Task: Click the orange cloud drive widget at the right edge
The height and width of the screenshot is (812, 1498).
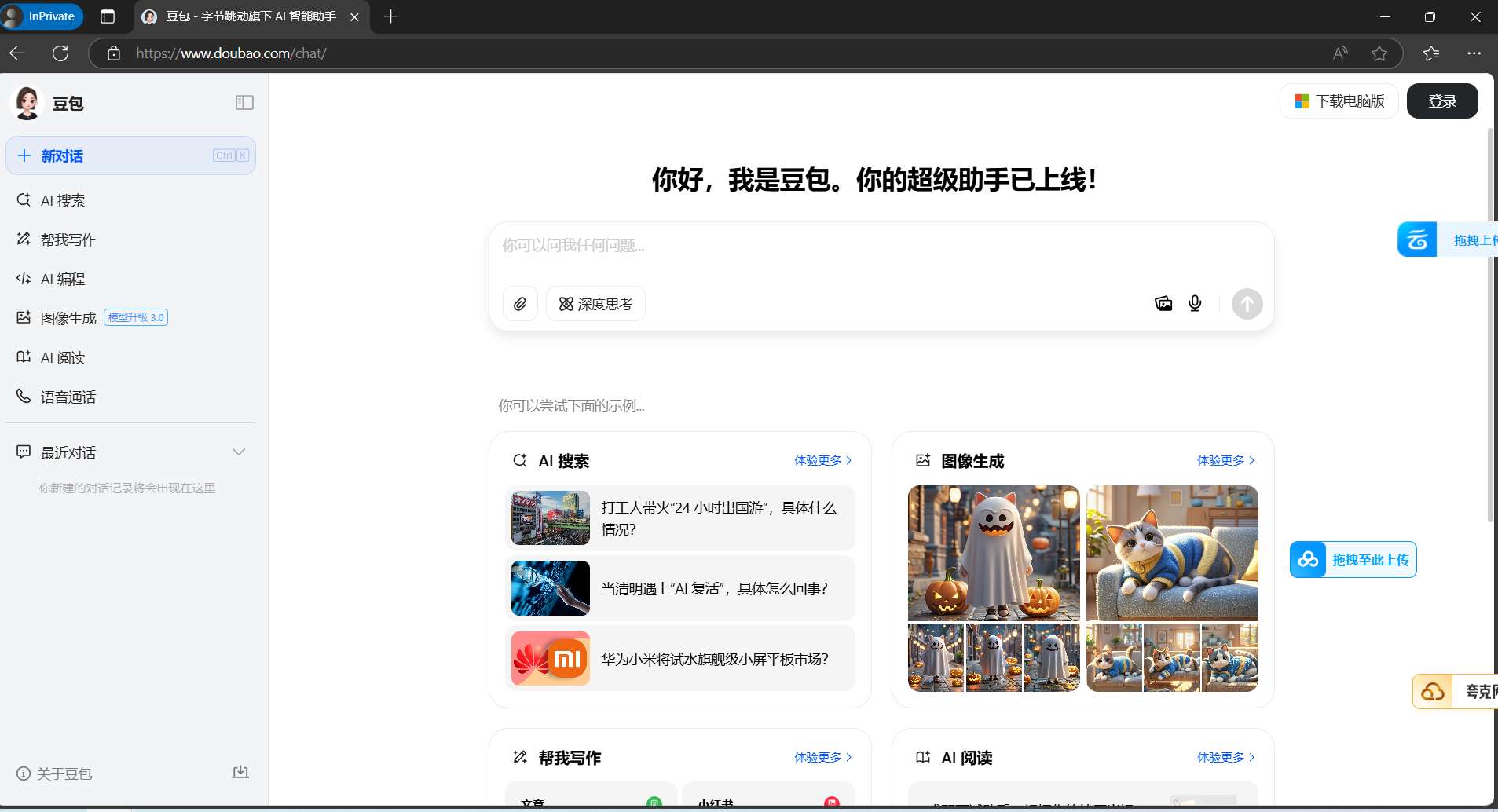Action: [1455, 691]
